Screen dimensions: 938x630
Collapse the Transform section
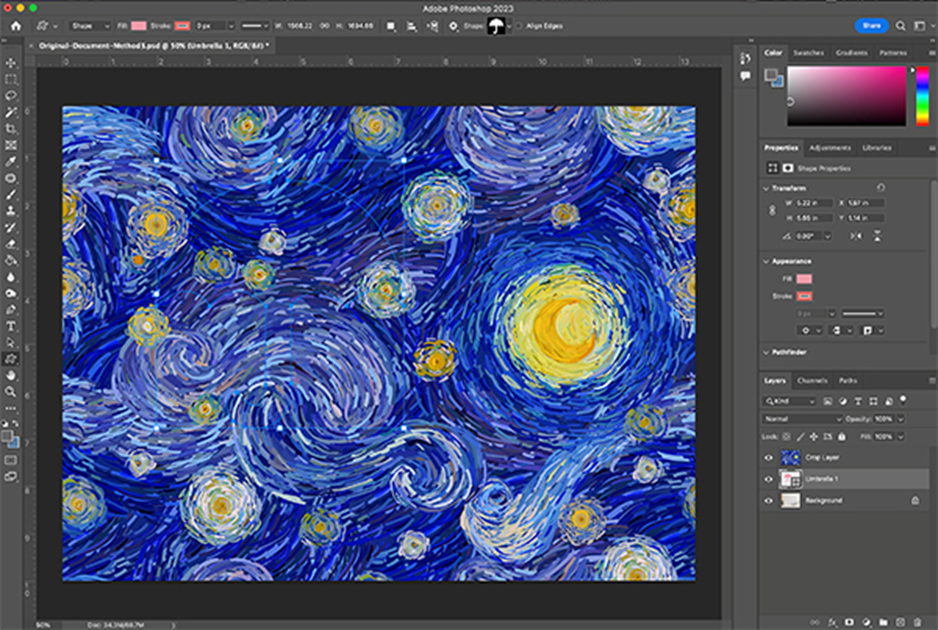pos(766,188)
